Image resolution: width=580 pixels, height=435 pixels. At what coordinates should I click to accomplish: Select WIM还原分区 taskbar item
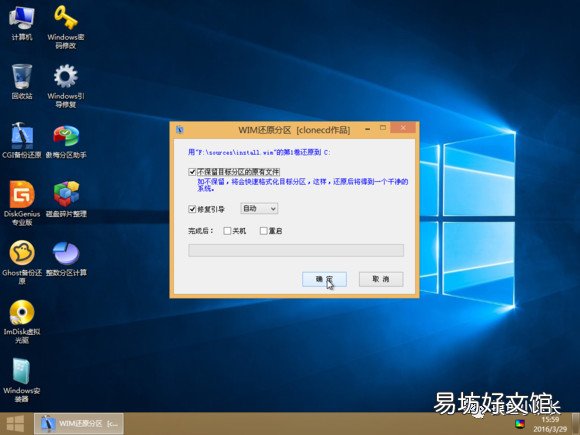79,424
